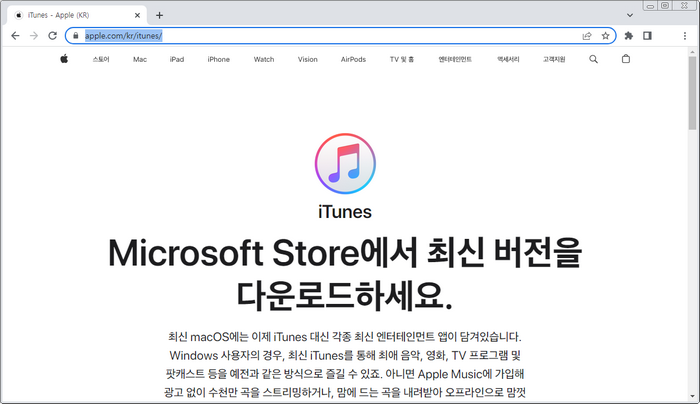The width and height of the screenshot is (700, 404).
Task: Reload the page with the refresh icon
Action: click(x=53, y=36)
